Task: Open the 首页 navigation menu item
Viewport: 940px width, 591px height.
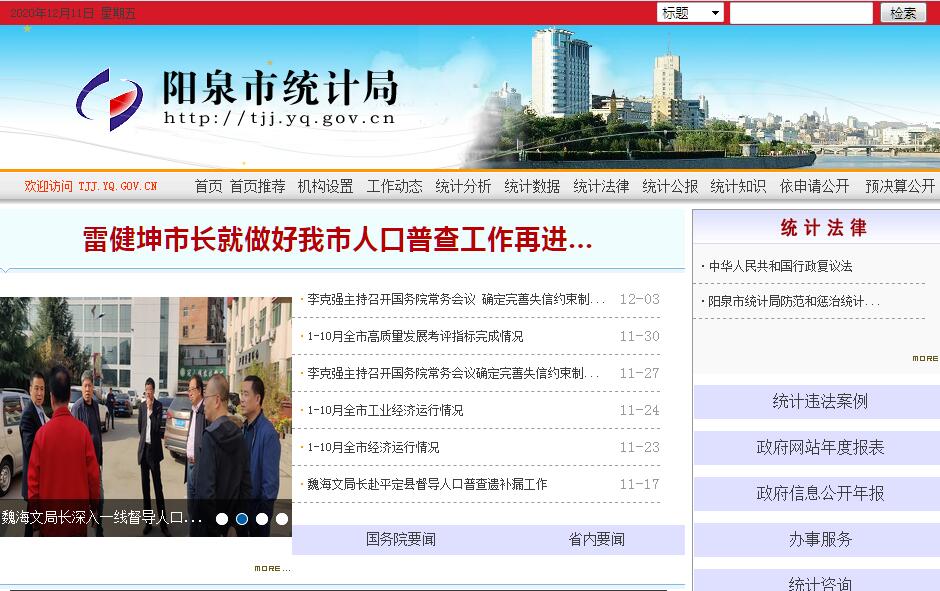Action: click(x=208, y=186)
